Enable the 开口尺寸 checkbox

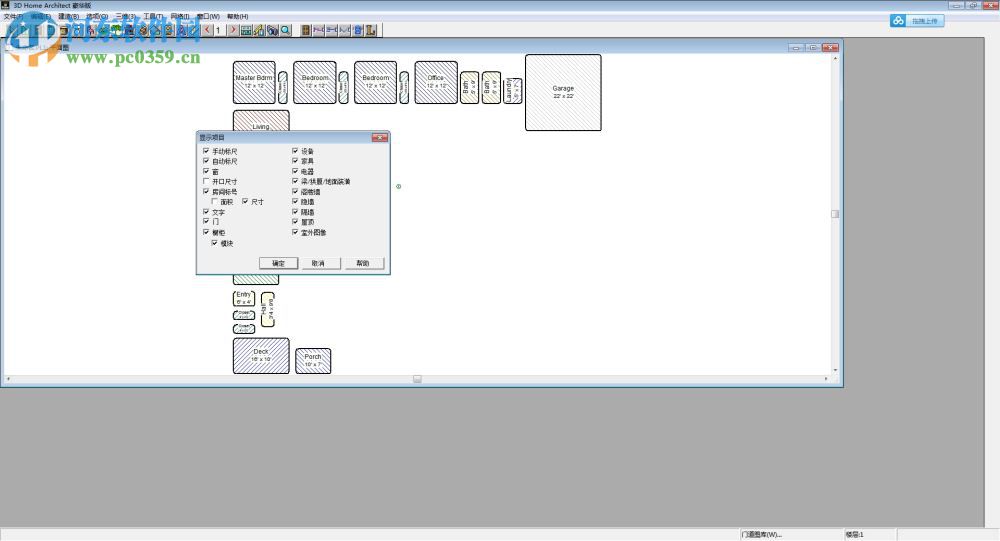point(206,181)
